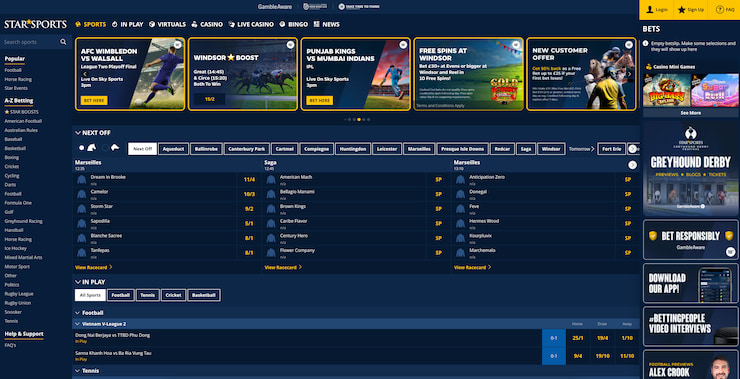
Task: Open Marseilles 13:10 View Racecard
Action: (472, 267)
